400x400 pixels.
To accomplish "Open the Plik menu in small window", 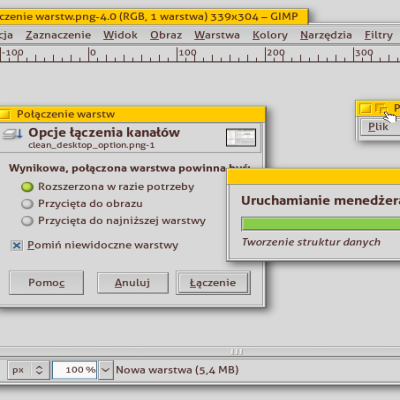I will pyautogui.click(x=378, y=127).
